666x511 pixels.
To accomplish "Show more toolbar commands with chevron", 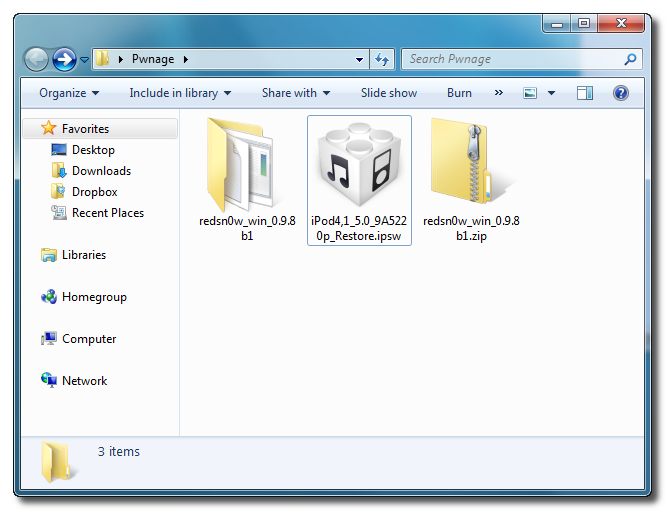I will 499,93.
